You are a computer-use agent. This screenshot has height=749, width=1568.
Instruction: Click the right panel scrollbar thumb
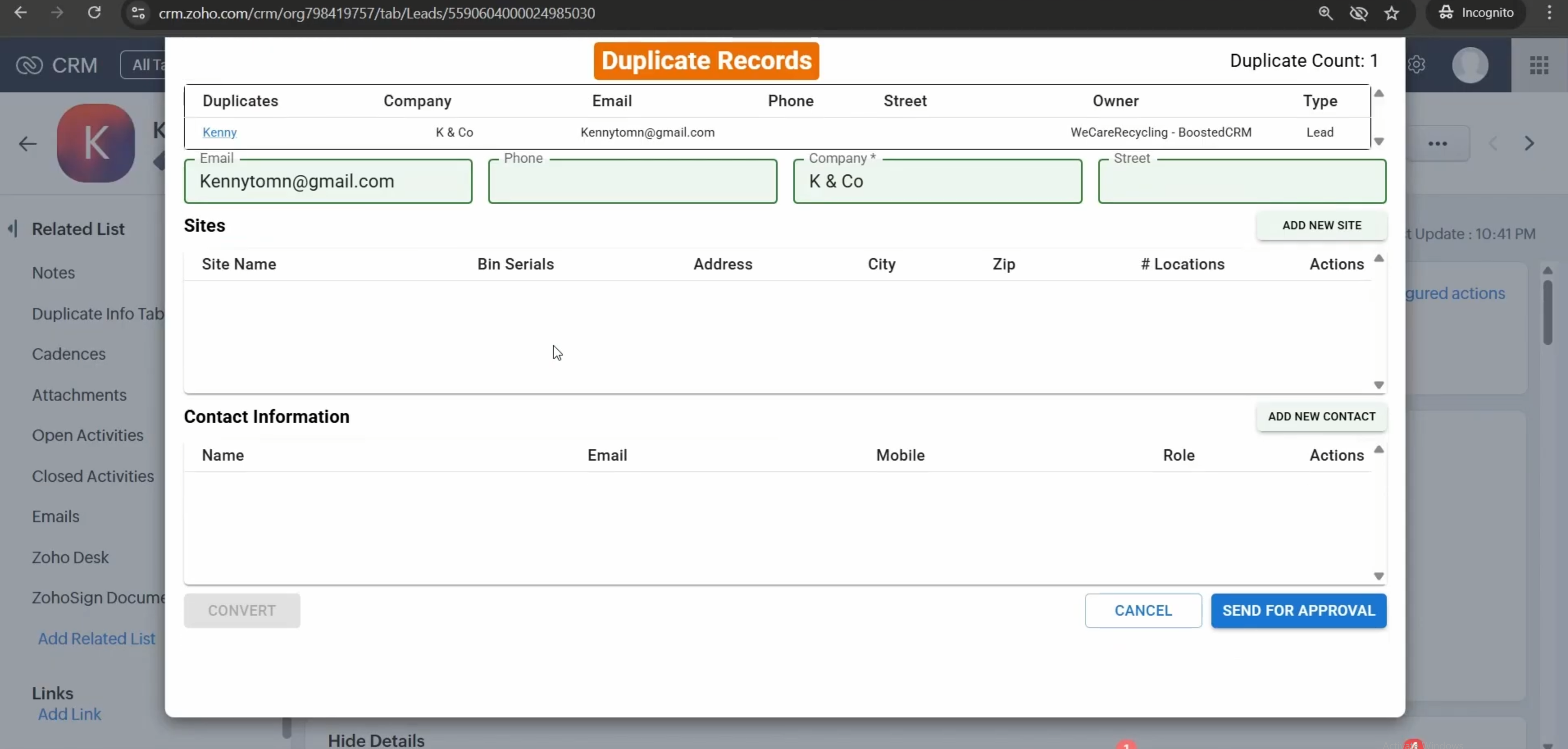1548,312
